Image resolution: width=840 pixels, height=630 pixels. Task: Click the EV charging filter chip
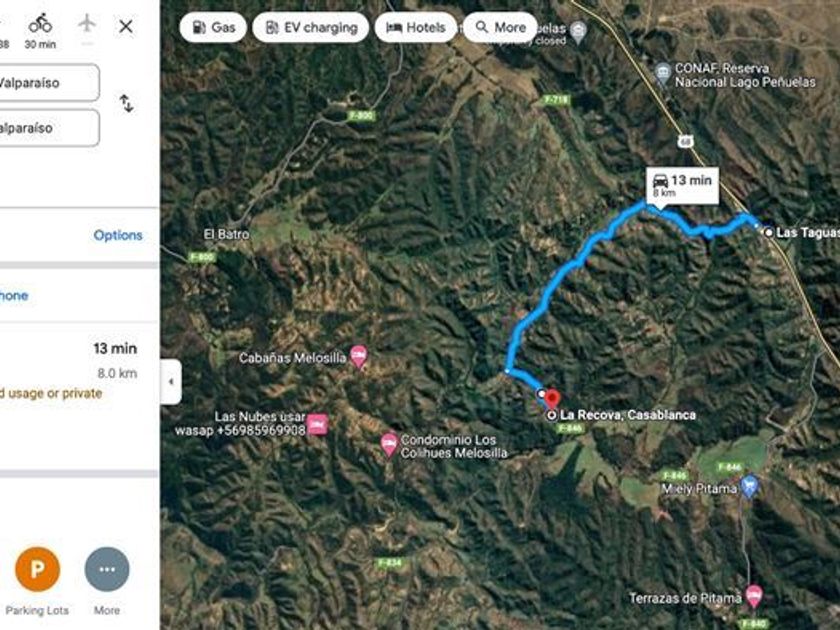[311, 27]
